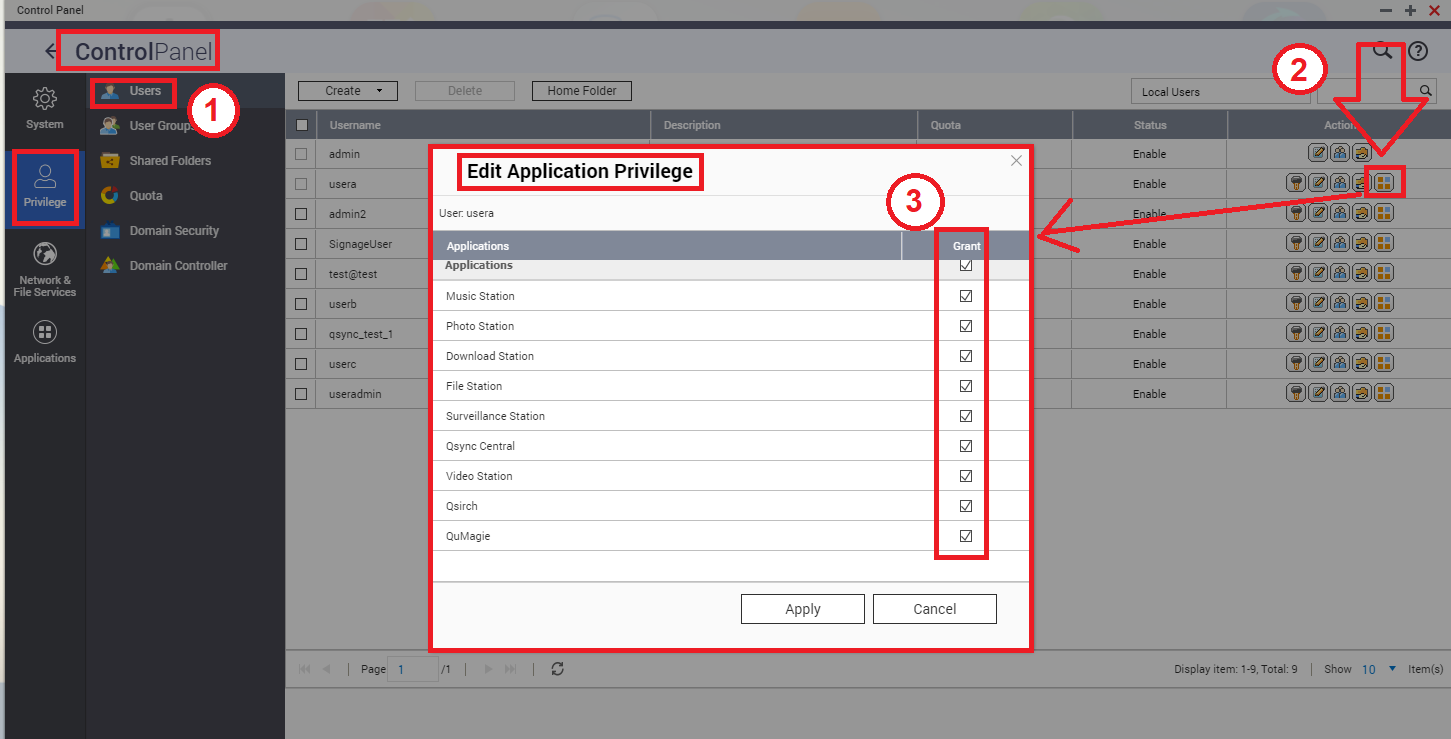1451x739 pixels.
Task: Disable the QuMagie application grant
Action: pyautogui.click(x=963, y=535)
